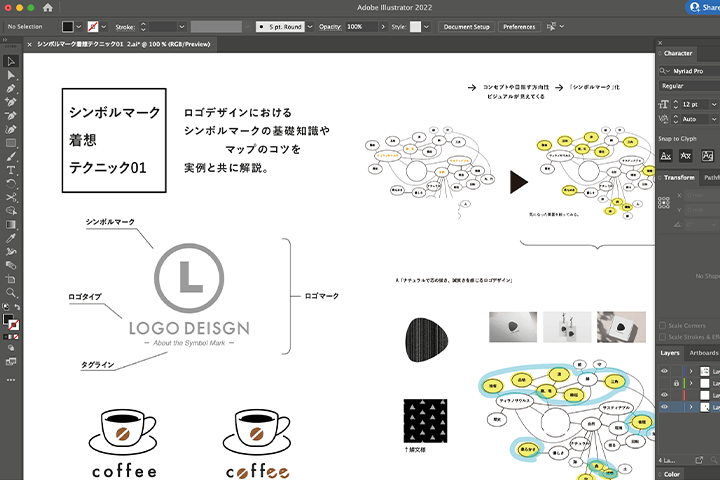Select the シンボルマーク document tab
This screenshot has height=480, width=720.
pyautogui.click(x=124, y=44)
